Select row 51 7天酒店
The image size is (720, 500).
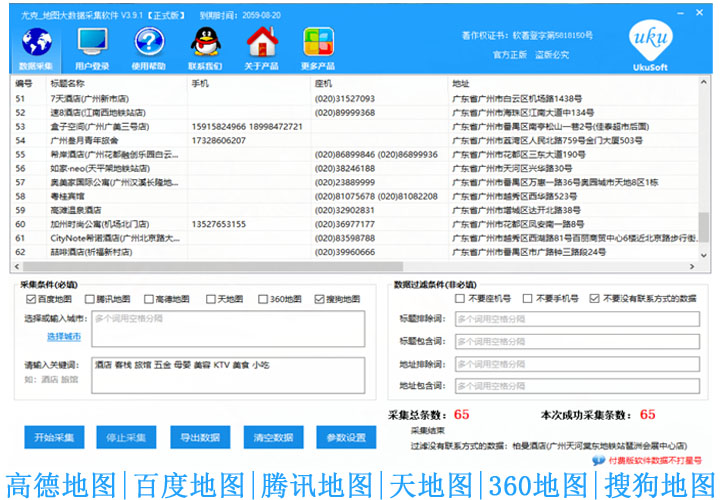pyautogui.click(x=354, y=99)
